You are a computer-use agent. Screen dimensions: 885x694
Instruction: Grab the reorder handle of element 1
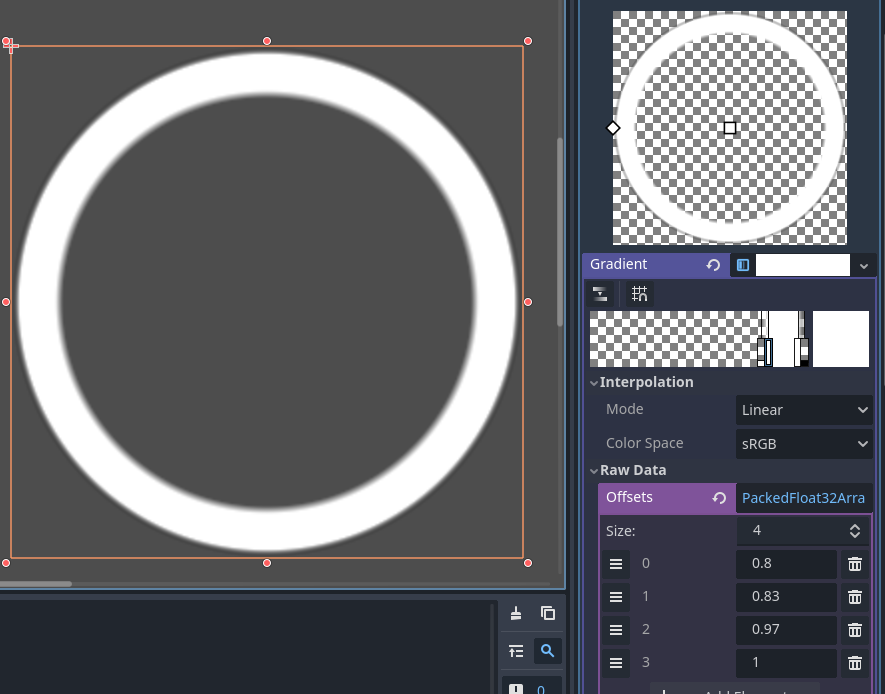(616, 596)
